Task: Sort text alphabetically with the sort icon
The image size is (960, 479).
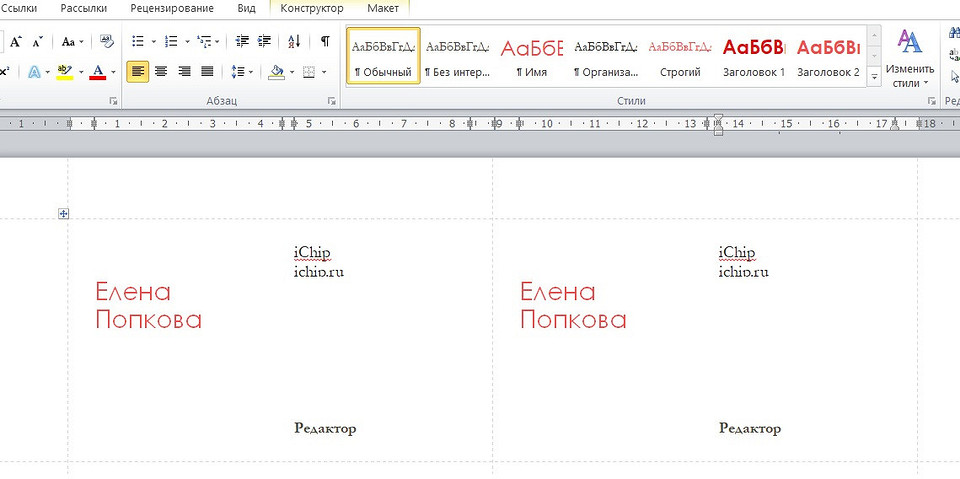Action: tap(294, 42)
